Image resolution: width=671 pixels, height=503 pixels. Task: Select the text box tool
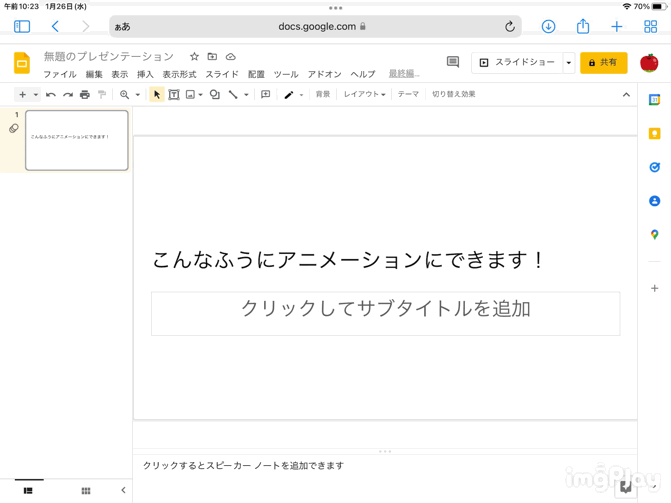coord(174,95)
